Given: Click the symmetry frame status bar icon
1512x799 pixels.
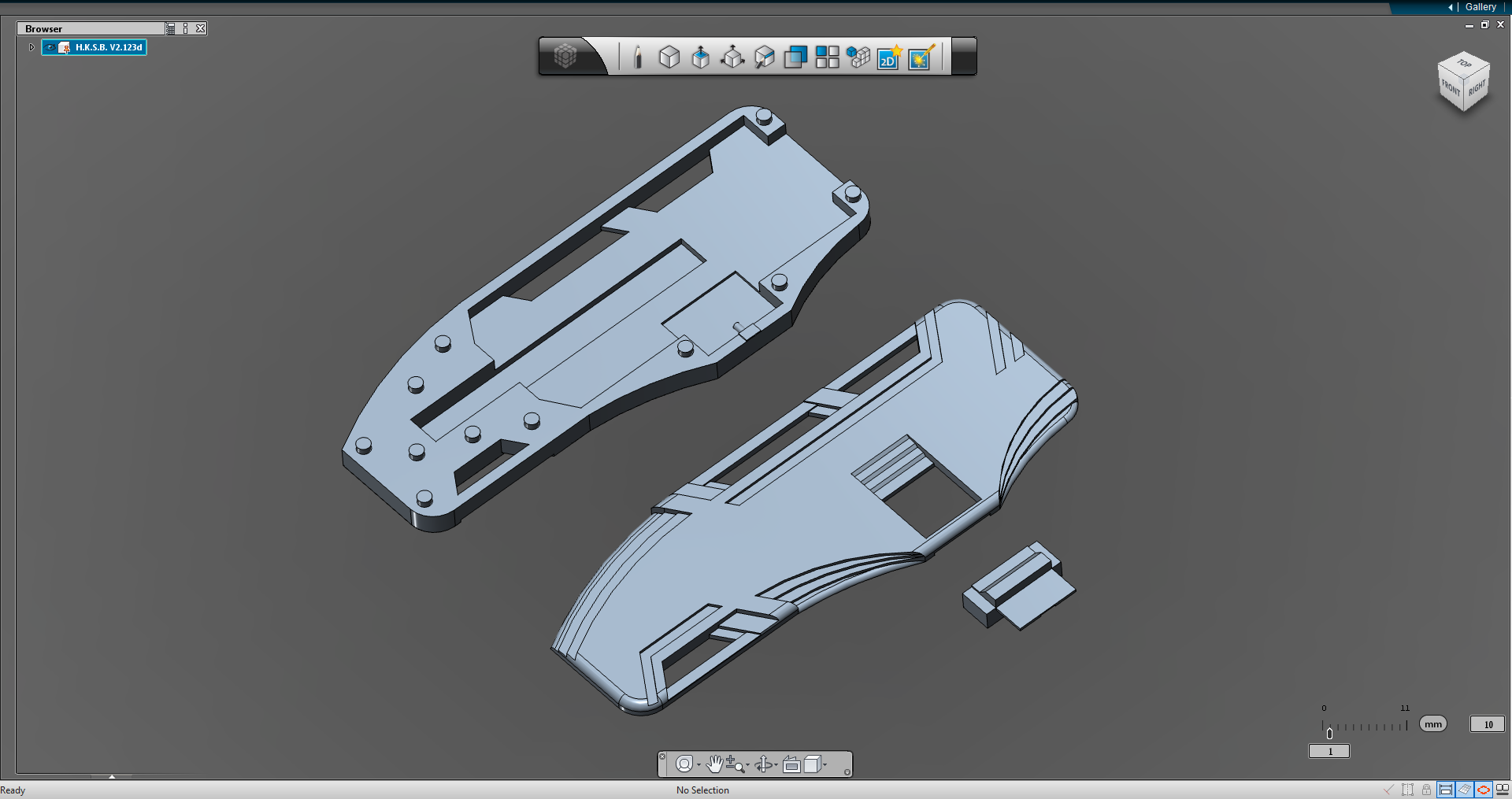Looking at the screenshot, I should coord(1407,790).
